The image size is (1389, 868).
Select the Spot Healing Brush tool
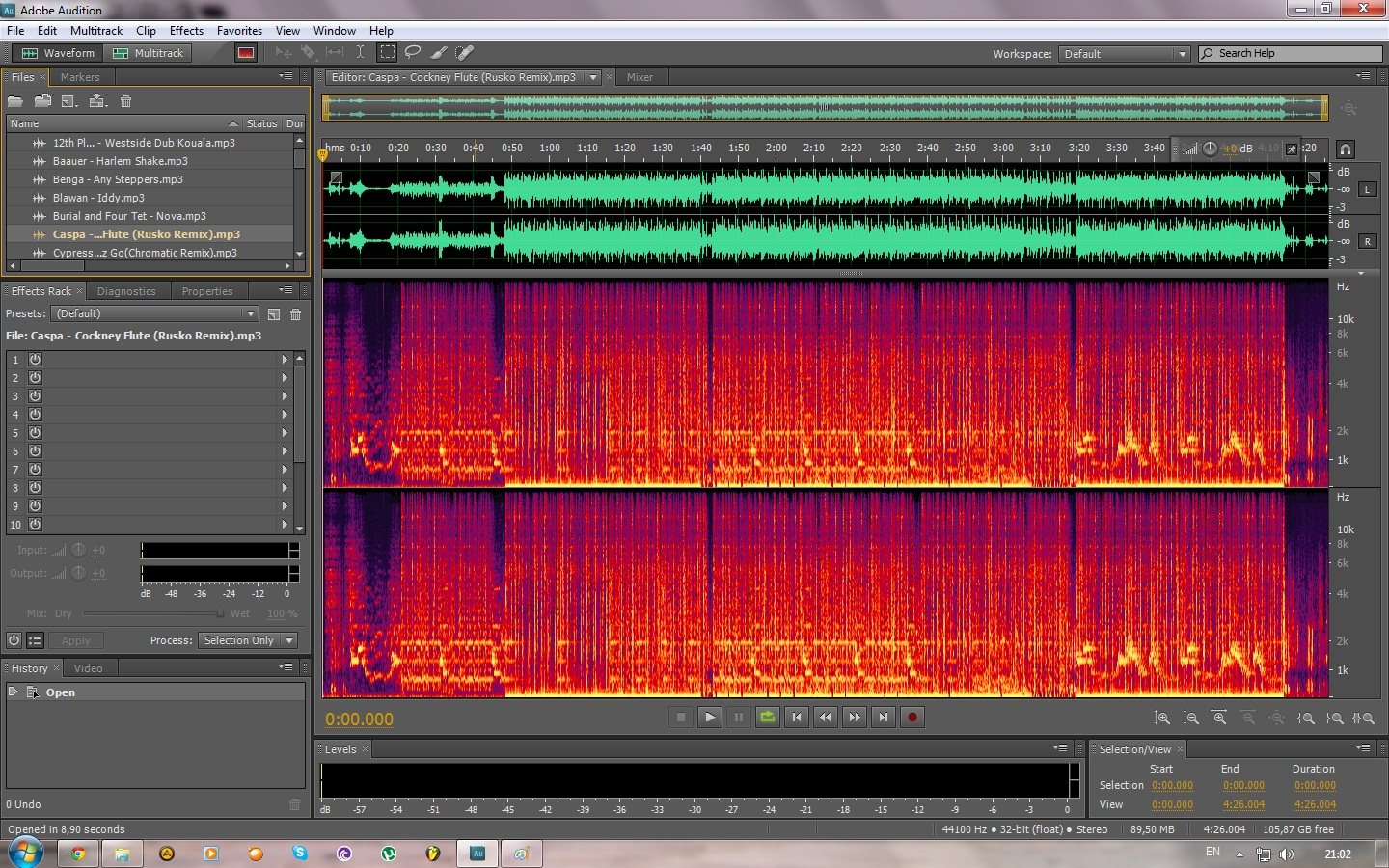click(x=464, y=52)
